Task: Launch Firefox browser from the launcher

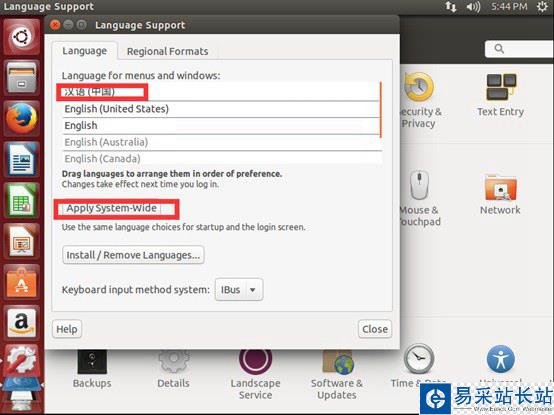Action: [22, 118]
